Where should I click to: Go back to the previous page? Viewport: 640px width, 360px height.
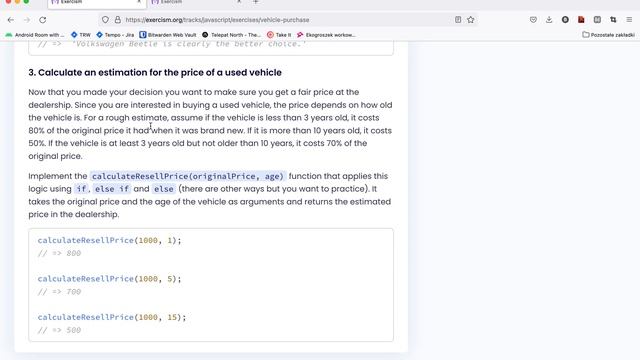click(11, 20)
